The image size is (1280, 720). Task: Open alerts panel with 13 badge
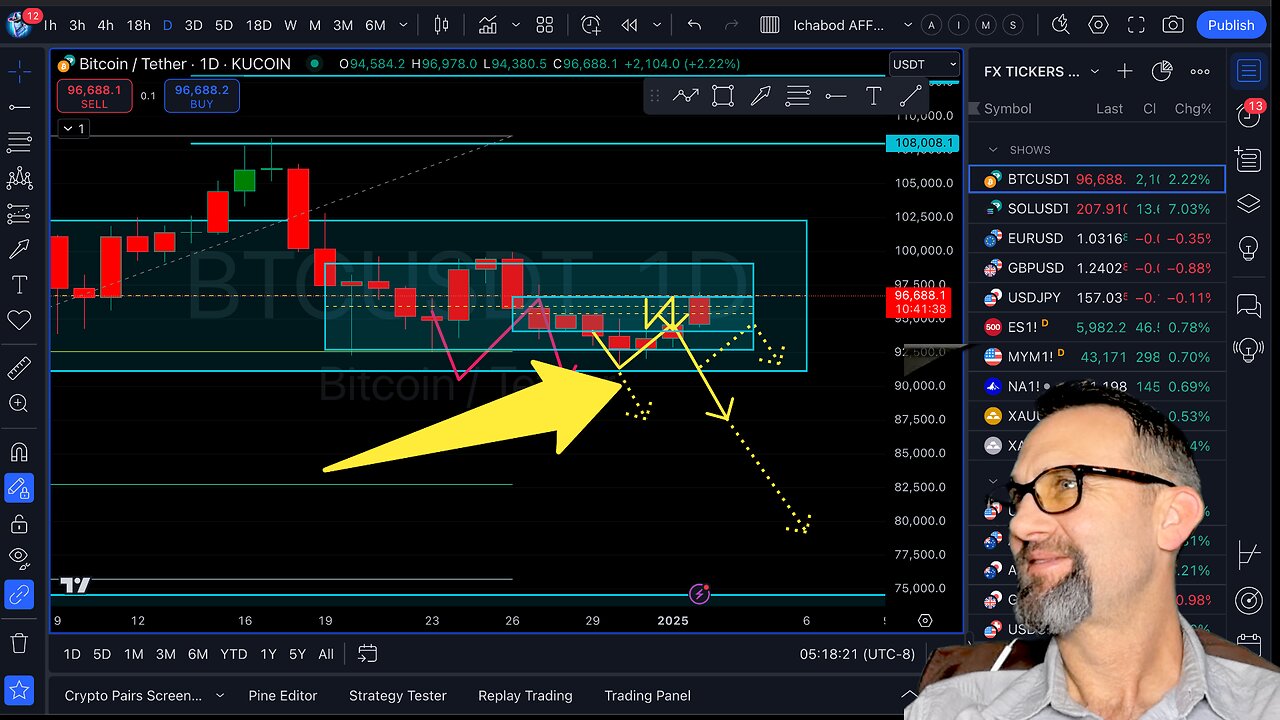1250,113
